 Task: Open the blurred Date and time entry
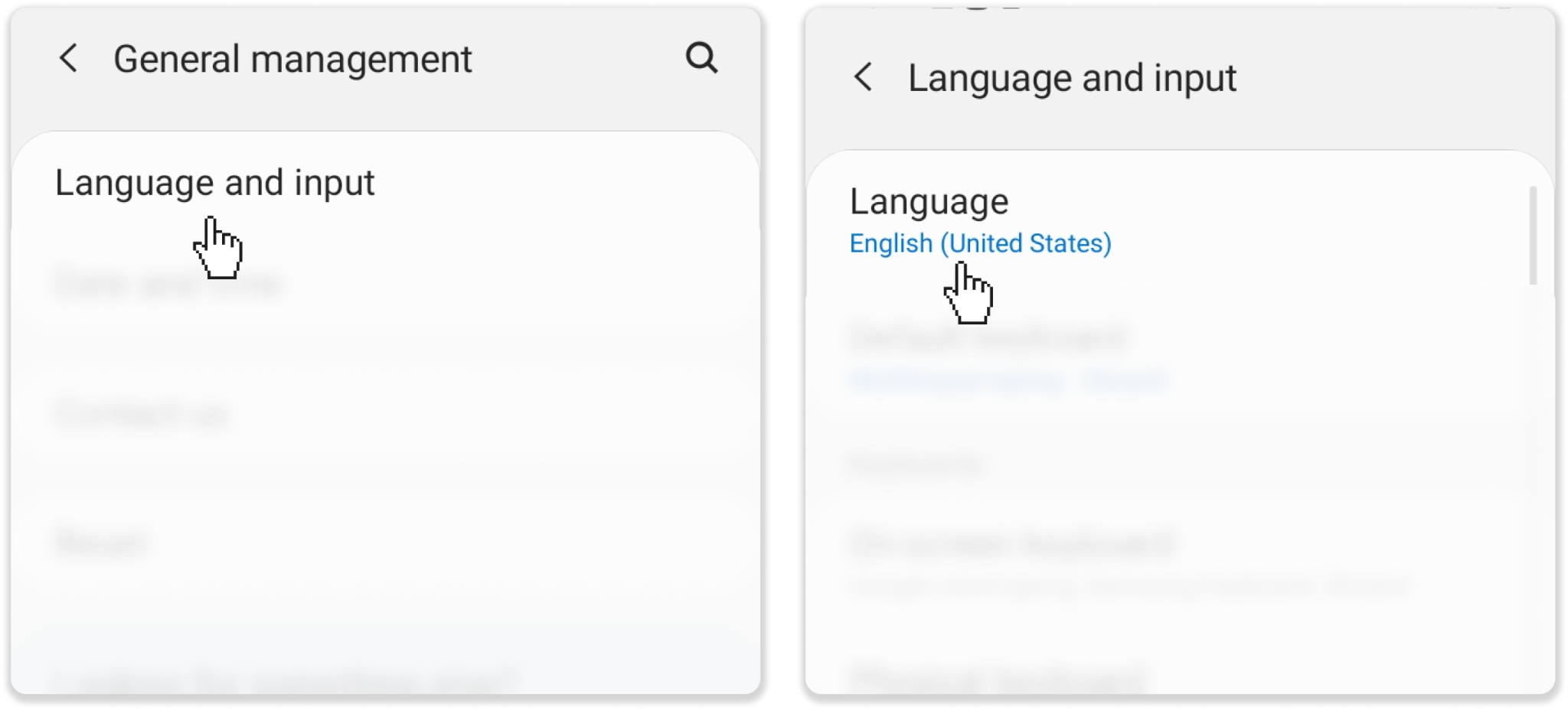[x=168, y=284]
